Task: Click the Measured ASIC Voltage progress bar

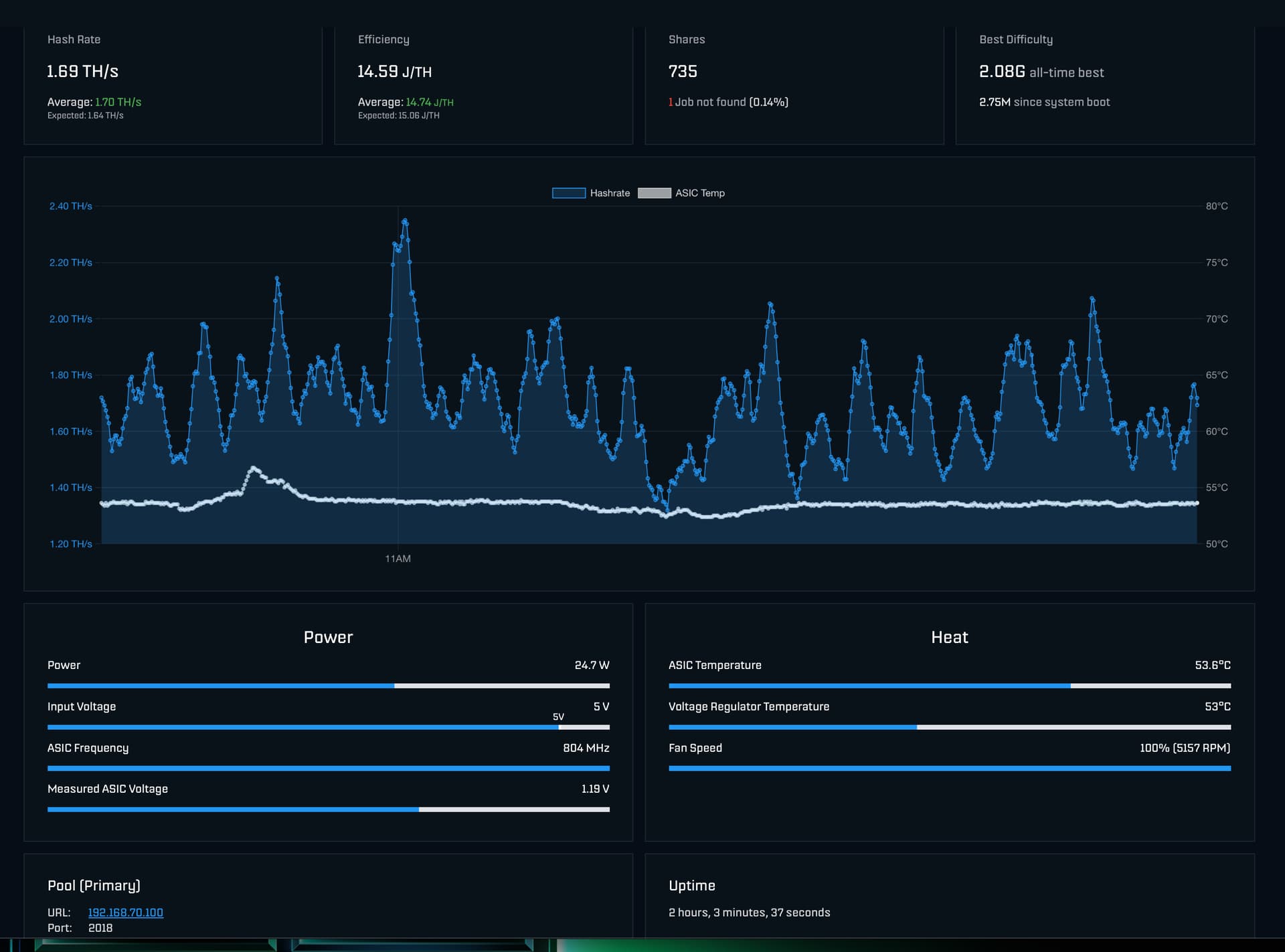Action: [x=328, y=810]
